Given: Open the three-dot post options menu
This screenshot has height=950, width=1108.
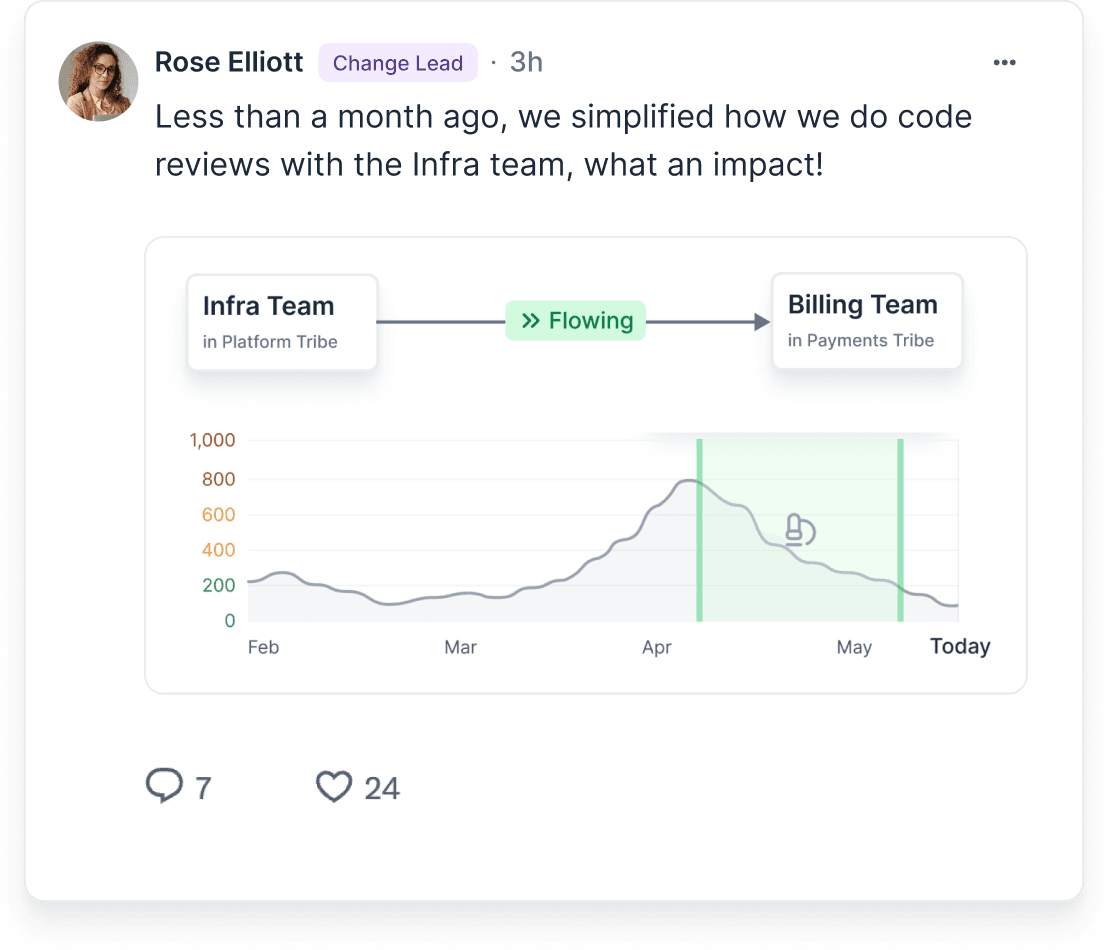Looking at the screenshot, I should point(1004,63).
